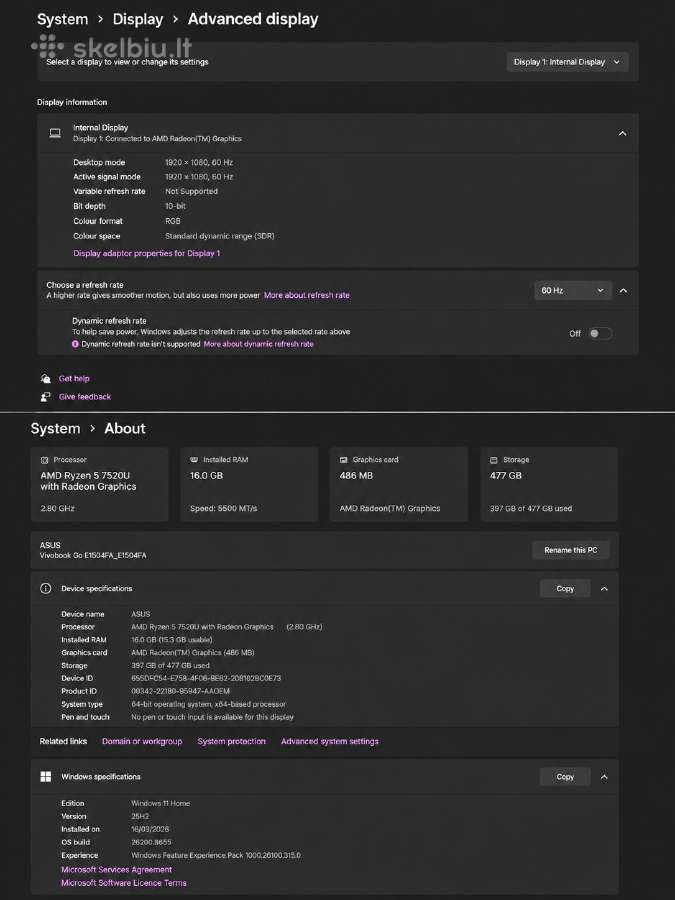Click the Storage card icon
This screenshot has height=900, width=675.
(x=494, y=460)
